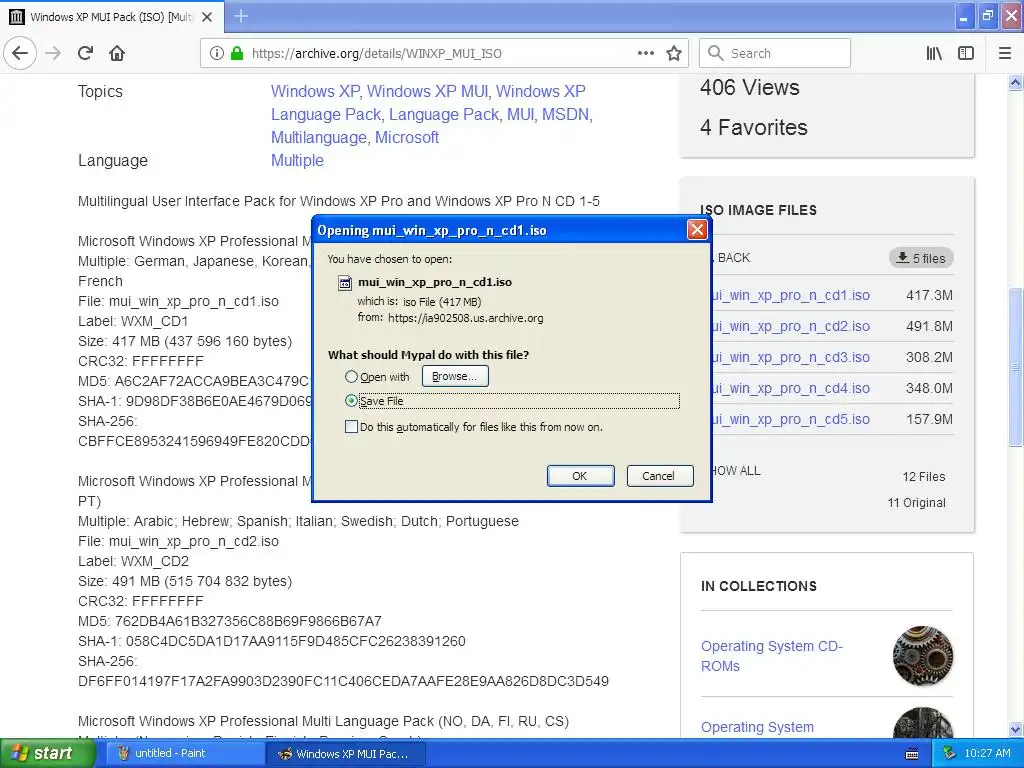Image resolution: width=1024 pixels, height=768 pixels.
Task: Click the magnifier icon in search box
Action: pos(716,53)
